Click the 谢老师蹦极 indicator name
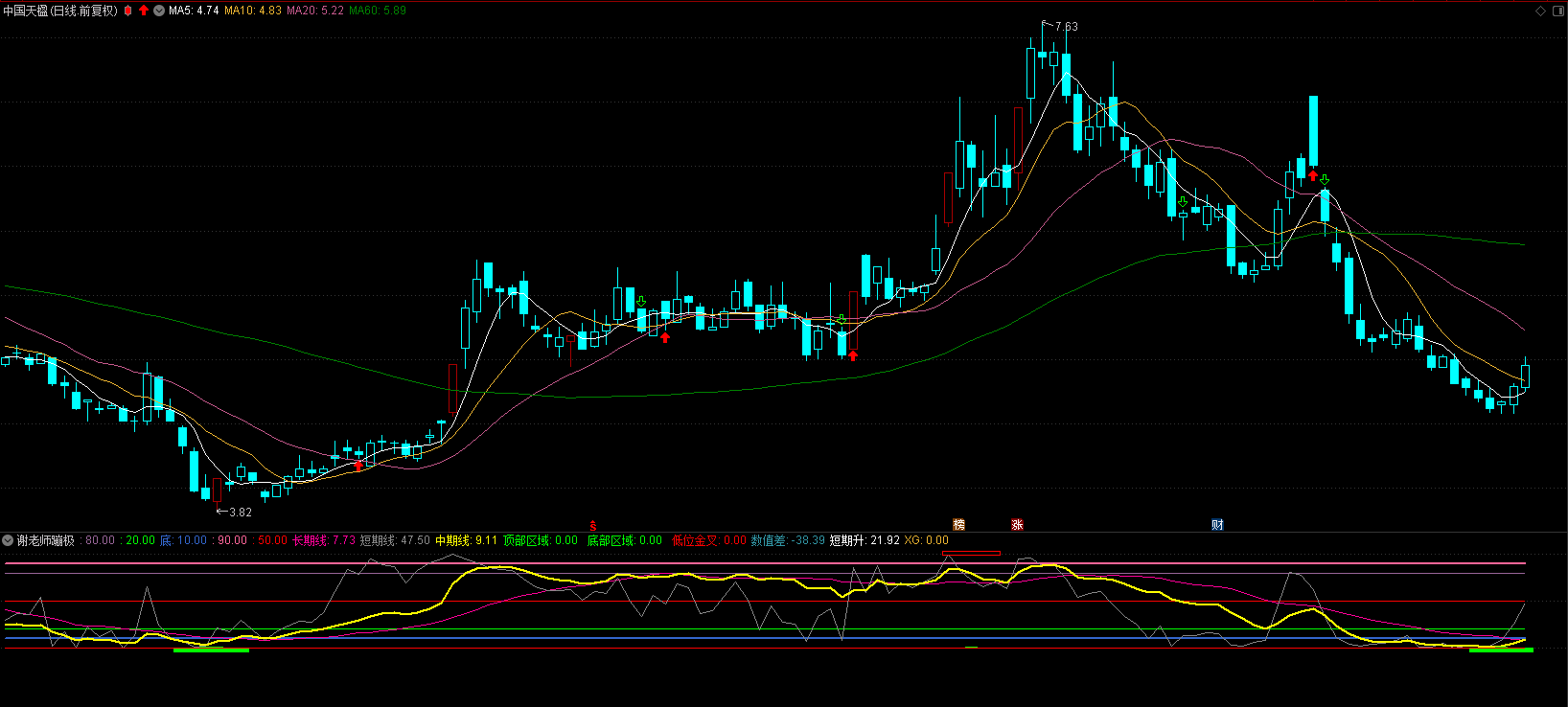The height and width of the screenshot is (707, 1568). [46, 540]
